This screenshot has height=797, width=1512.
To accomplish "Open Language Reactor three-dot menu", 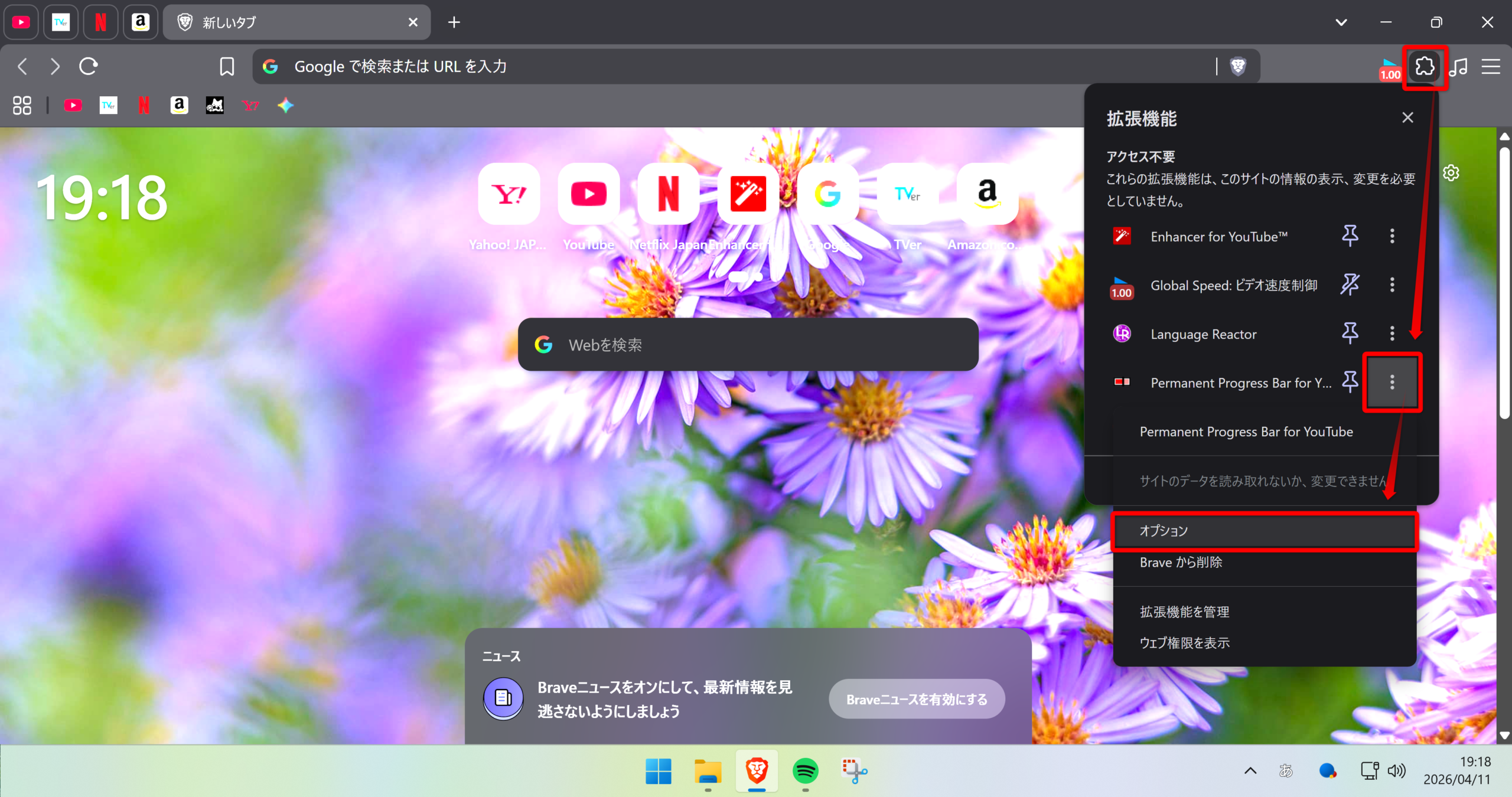I will (1392, 334).
